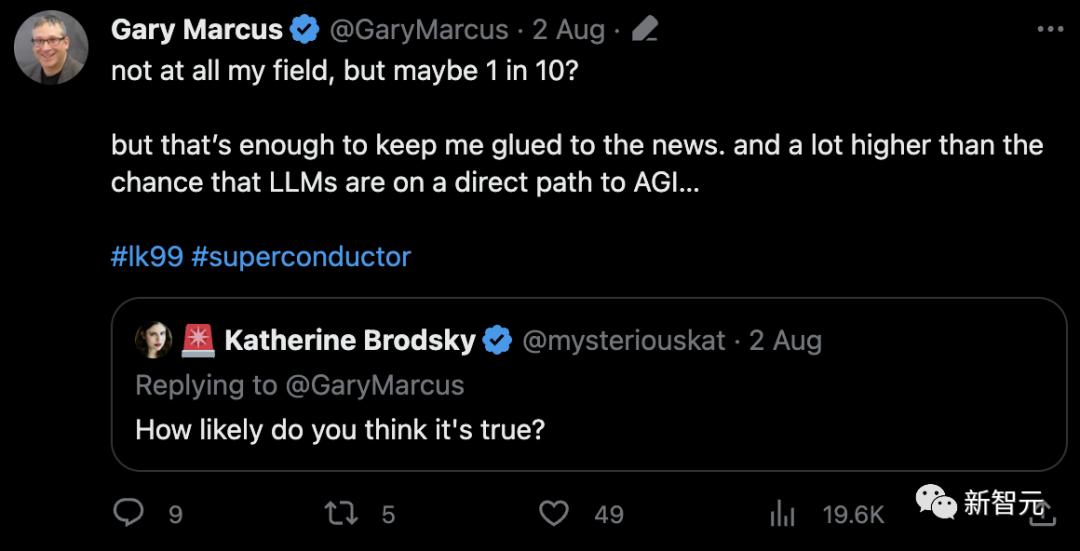Screen dimensions: 1080x551
Task: Click the Katherine Brodsky display name
Action: 350,341
